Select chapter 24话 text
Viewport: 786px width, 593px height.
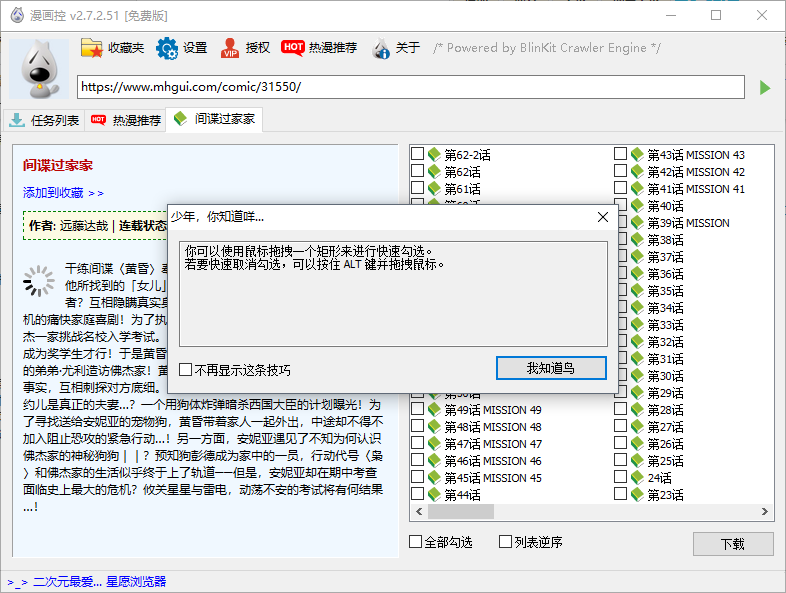coord(659,478)
